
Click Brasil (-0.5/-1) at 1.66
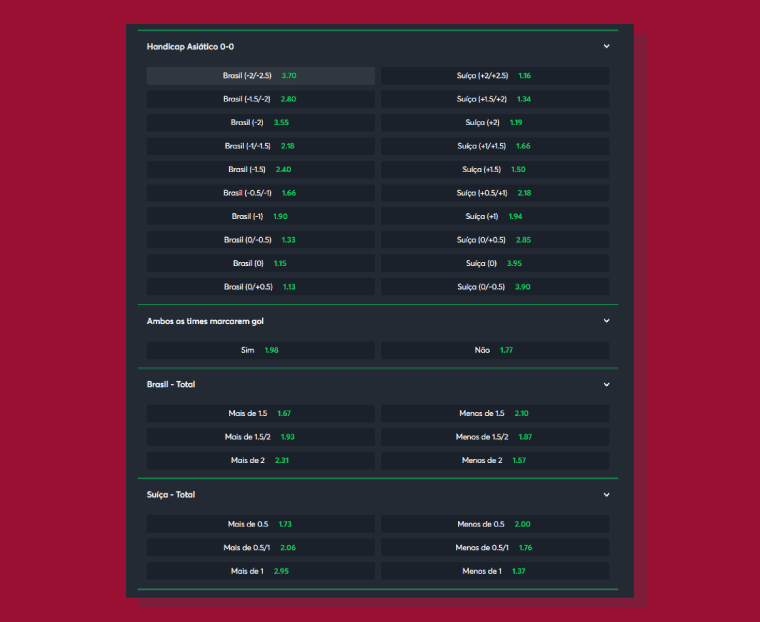261,193
